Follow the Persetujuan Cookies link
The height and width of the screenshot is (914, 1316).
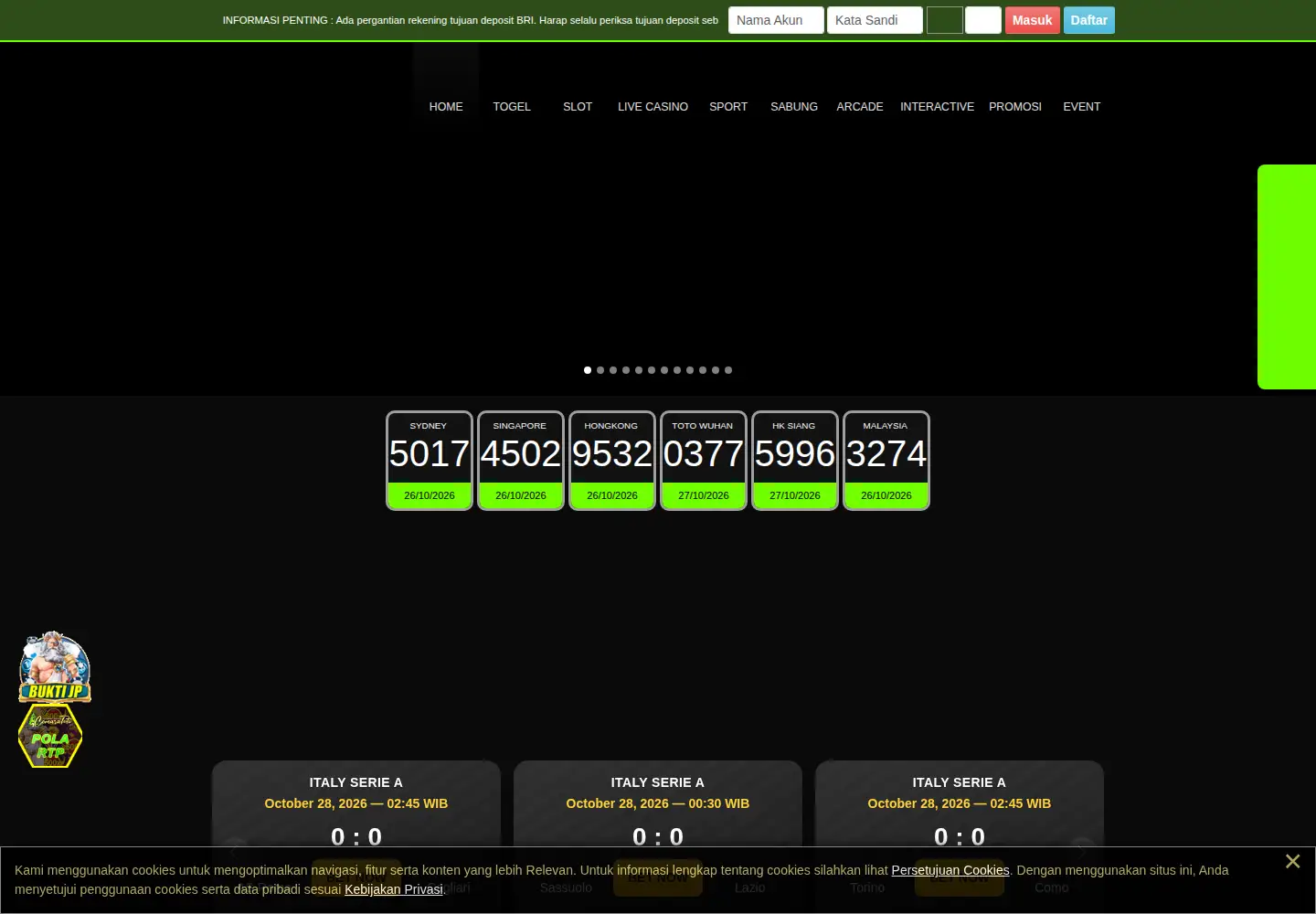click(x=950, y=870)
